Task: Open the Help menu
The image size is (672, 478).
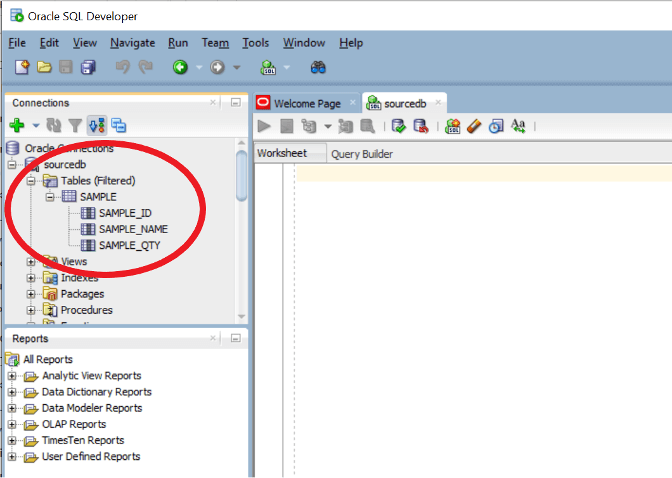Action: (351, 43)
